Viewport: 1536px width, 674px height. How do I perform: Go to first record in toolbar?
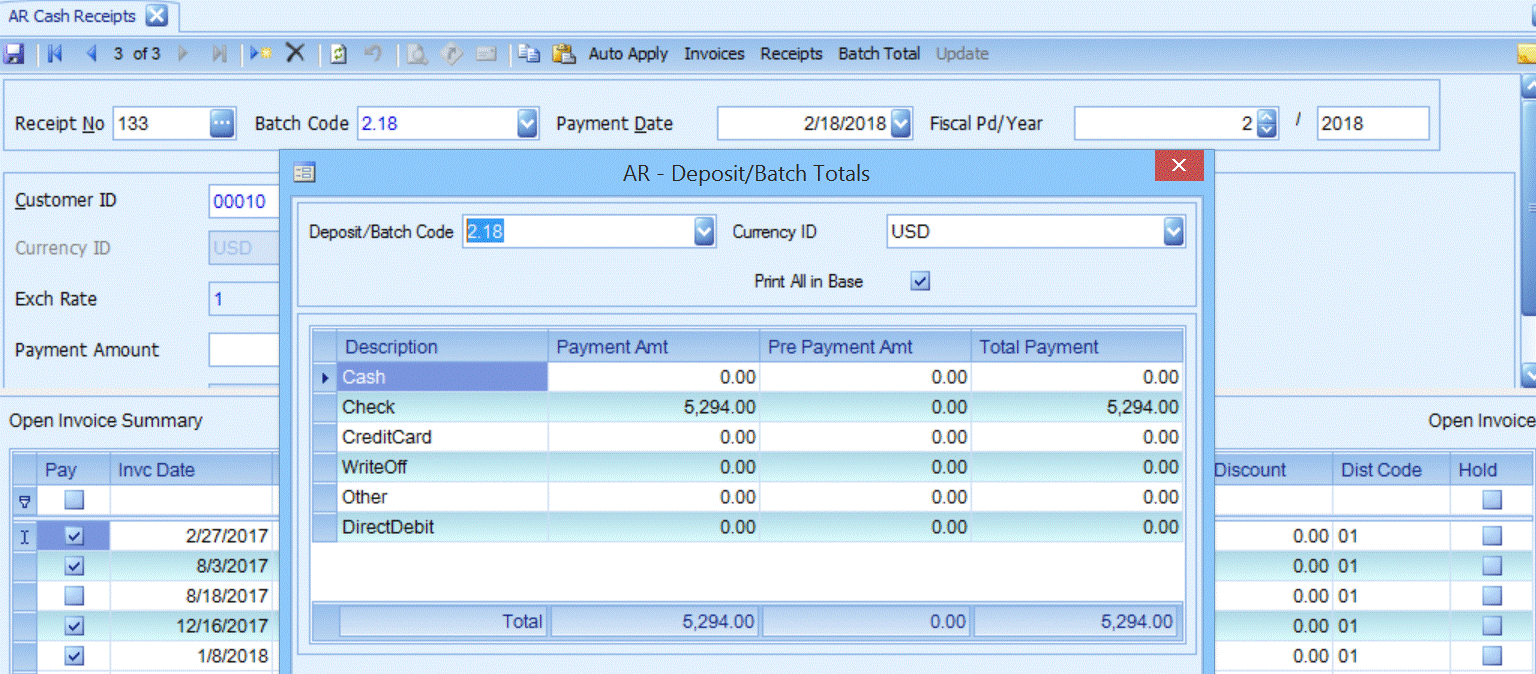tap(55, 54)
